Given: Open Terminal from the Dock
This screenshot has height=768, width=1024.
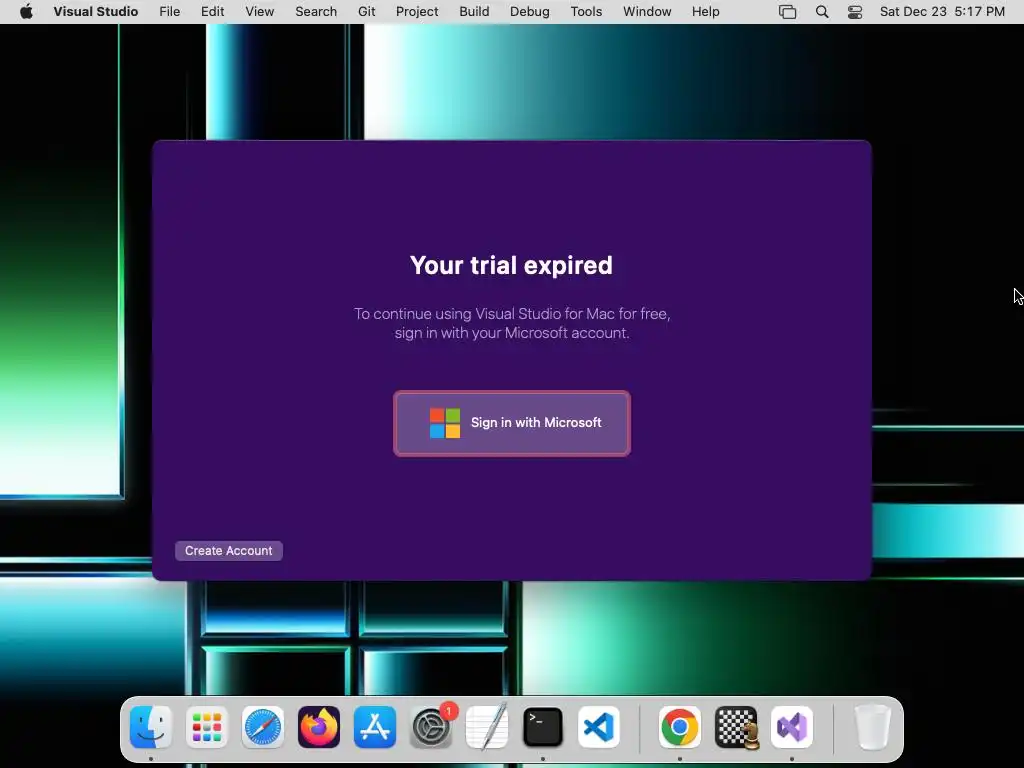Looking at the screenshot, I should pyautogui.click(x=543, y=727).
